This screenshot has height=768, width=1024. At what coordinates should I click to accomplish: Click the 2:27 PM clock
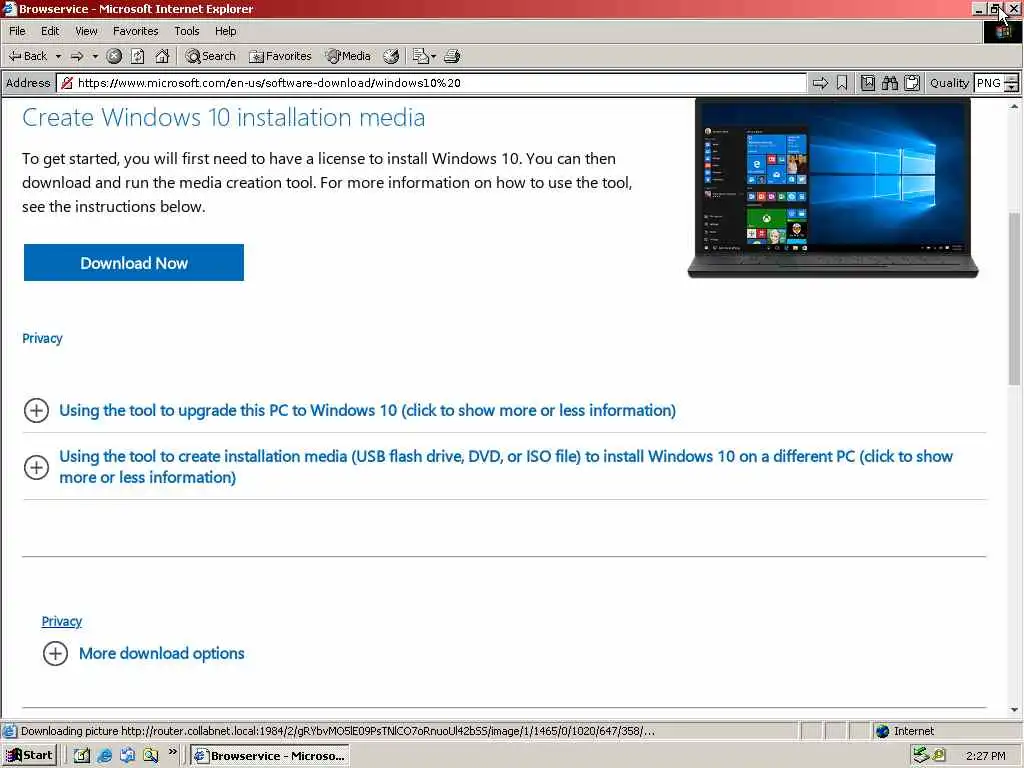pyautogui.click(x=985, y=756)
